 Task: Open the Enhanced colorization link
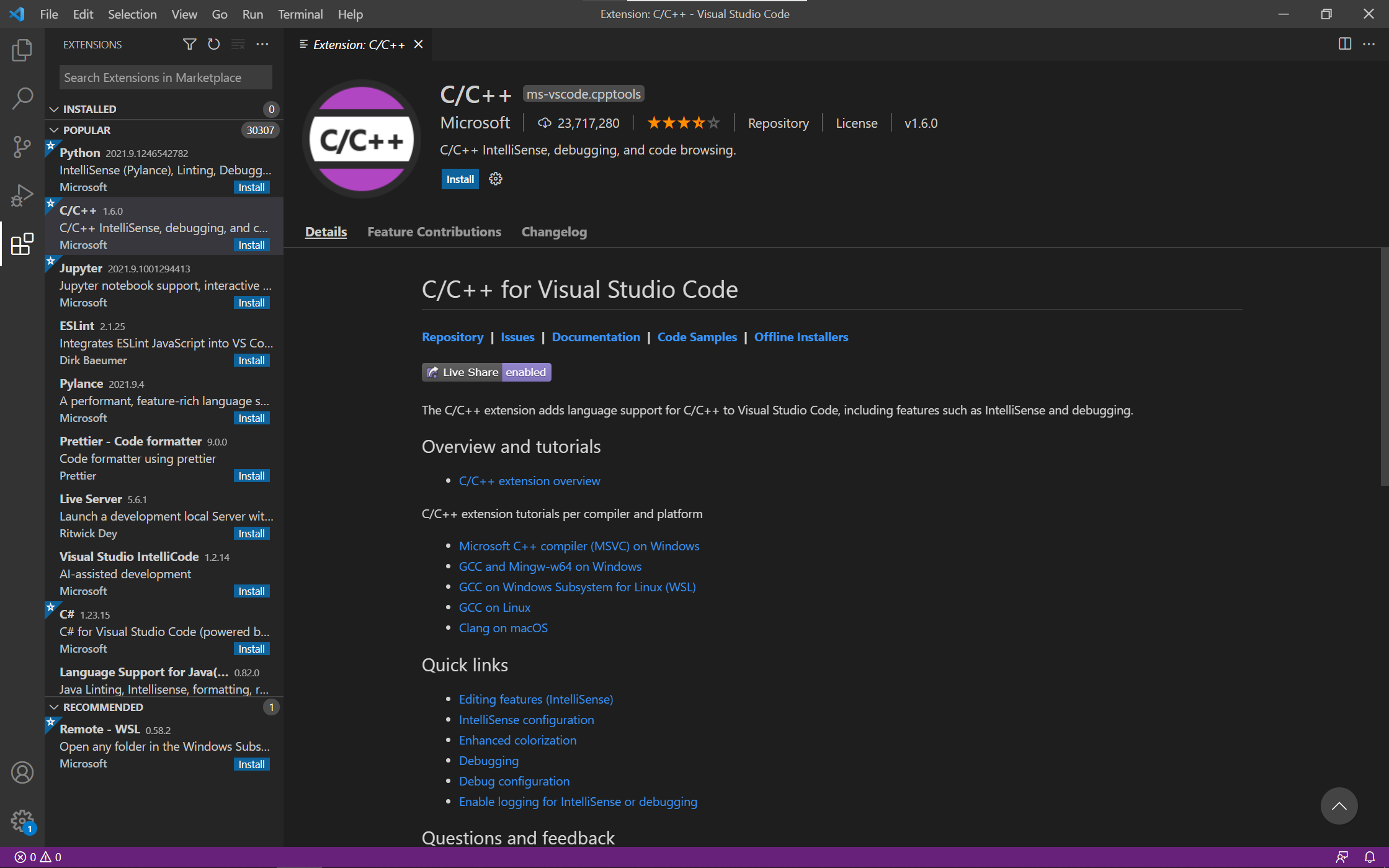517,740
